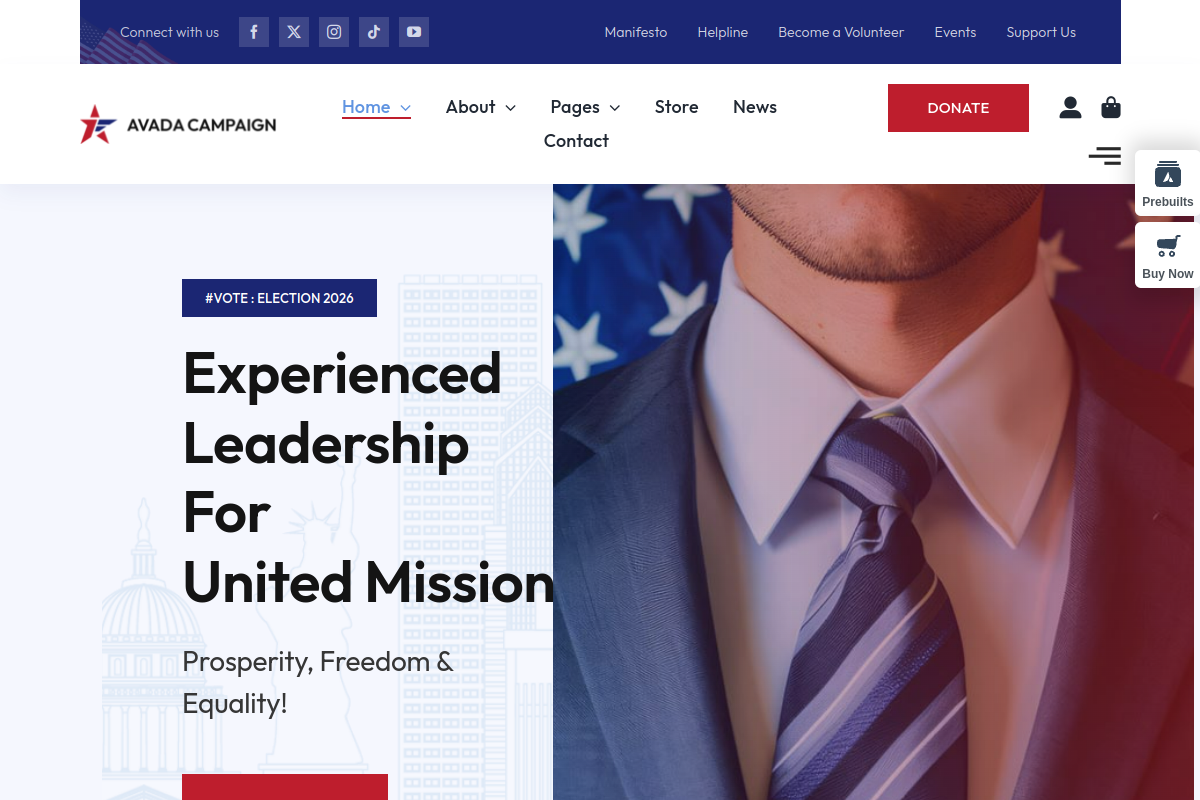The image size is (1200, 800).
Task: Open the shopping bag cart icon
Action: coord(1111,107)
